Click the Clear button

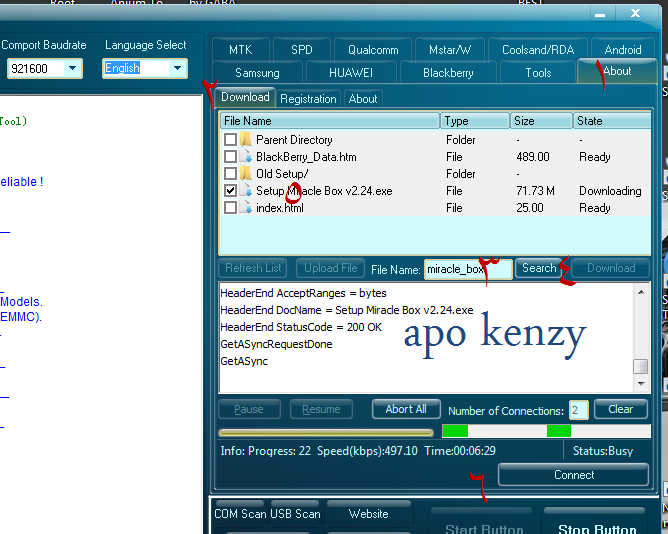click(x=621, y=409)
